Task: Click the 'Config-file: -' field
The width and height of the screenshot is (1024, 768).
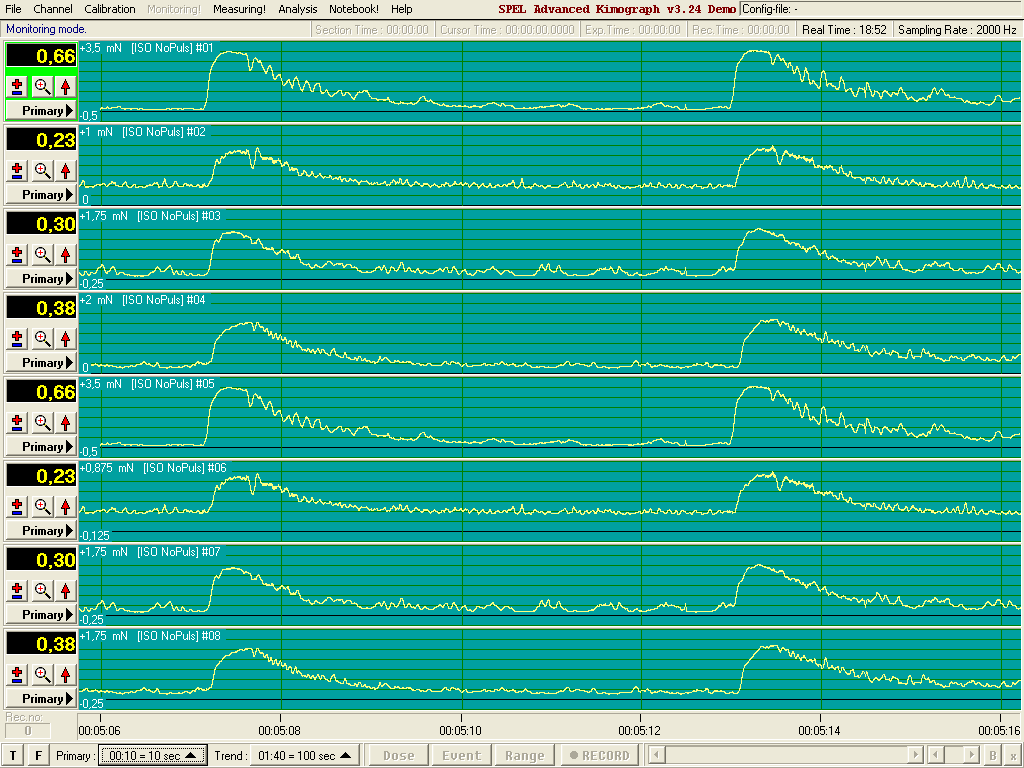Action: tap(881, 9)
